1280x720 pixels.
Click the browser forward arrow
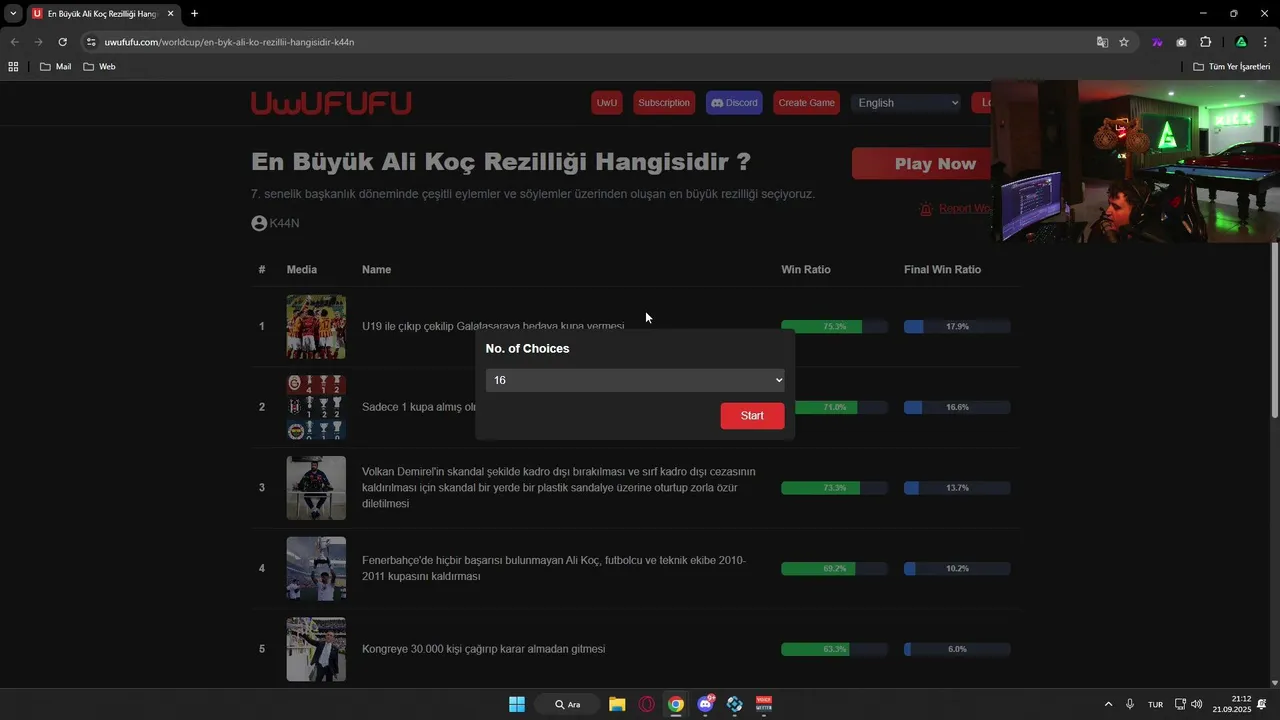click(x=38, y=42)
